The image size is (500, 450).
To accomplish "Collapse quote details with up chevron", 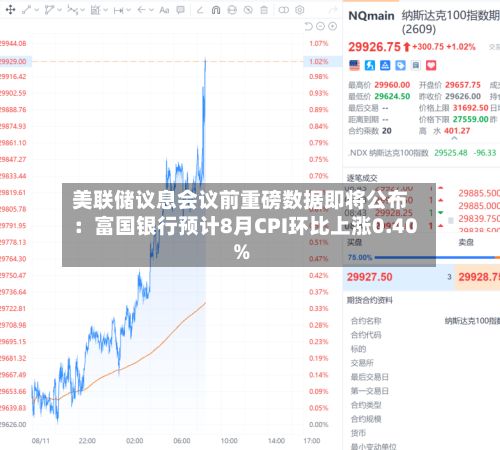I will (x=454, y=138).
